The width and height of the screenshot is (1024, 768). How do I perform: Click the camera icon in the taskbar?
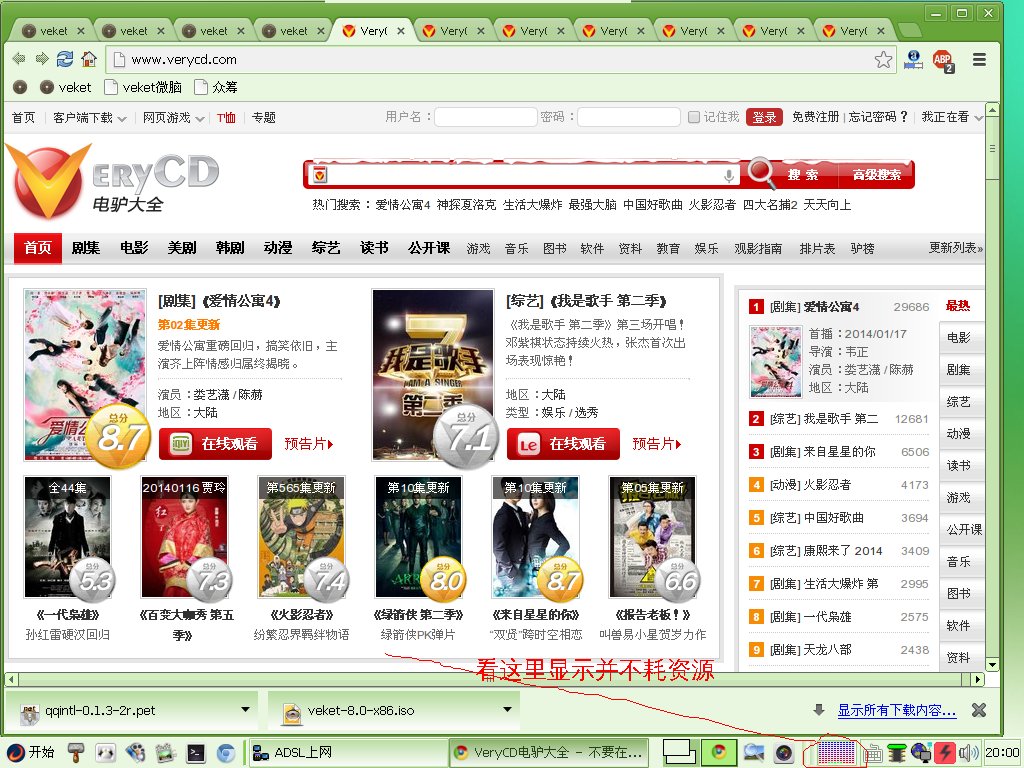click(x=784, y=753)
